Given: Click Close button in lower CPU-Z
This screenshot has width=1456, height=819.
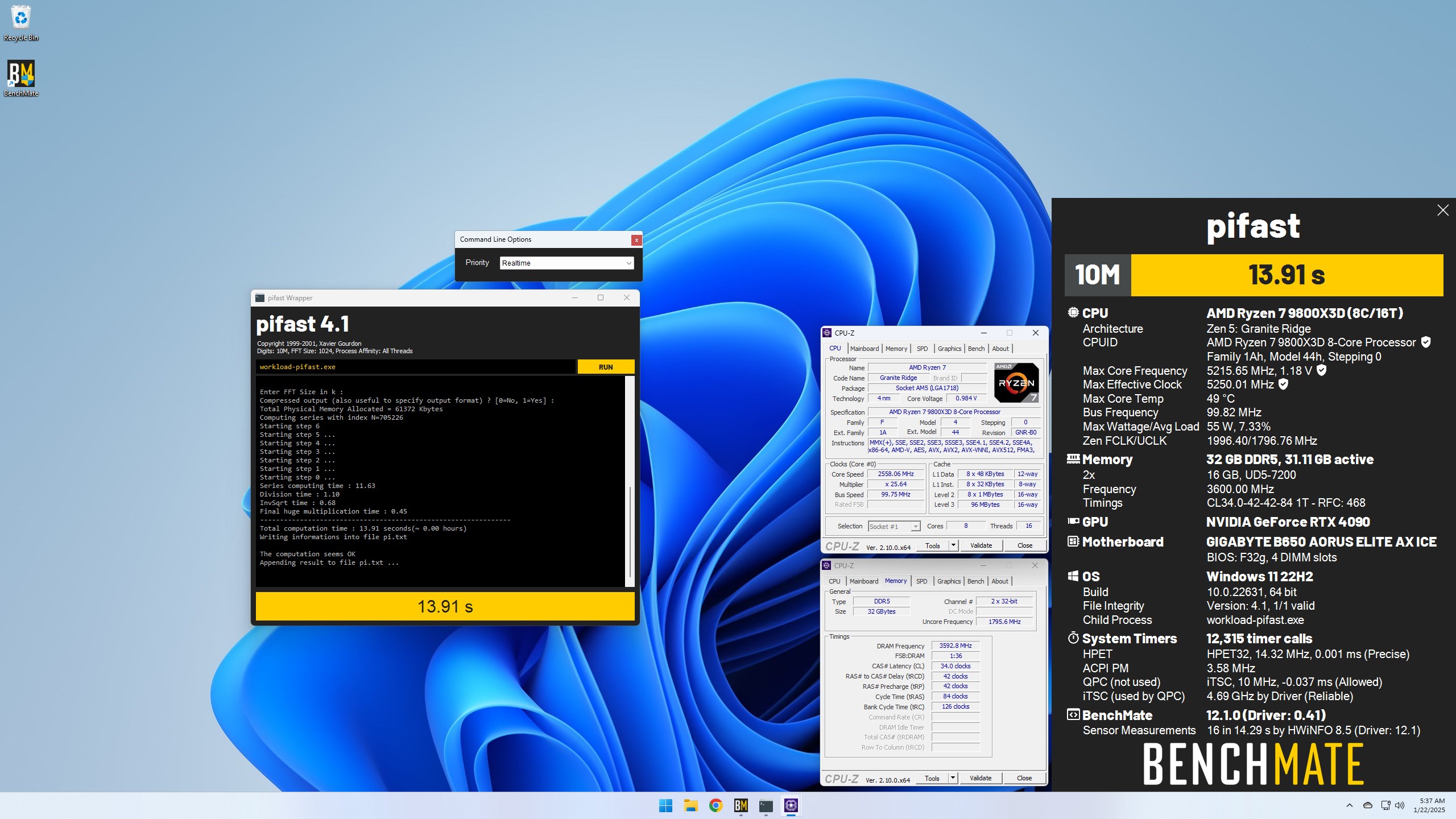Looking at the screenshot, I should pyautogui.click(x=1024, y=778).
